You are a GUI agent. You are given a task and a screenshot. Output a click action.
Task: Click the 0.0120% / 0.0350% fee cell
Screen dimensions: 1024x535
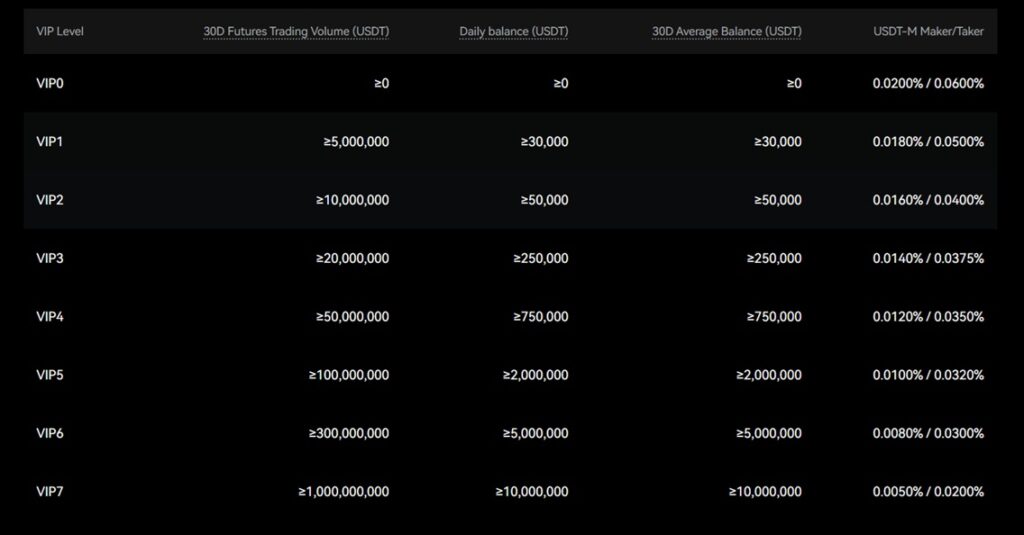pos(928,317)
